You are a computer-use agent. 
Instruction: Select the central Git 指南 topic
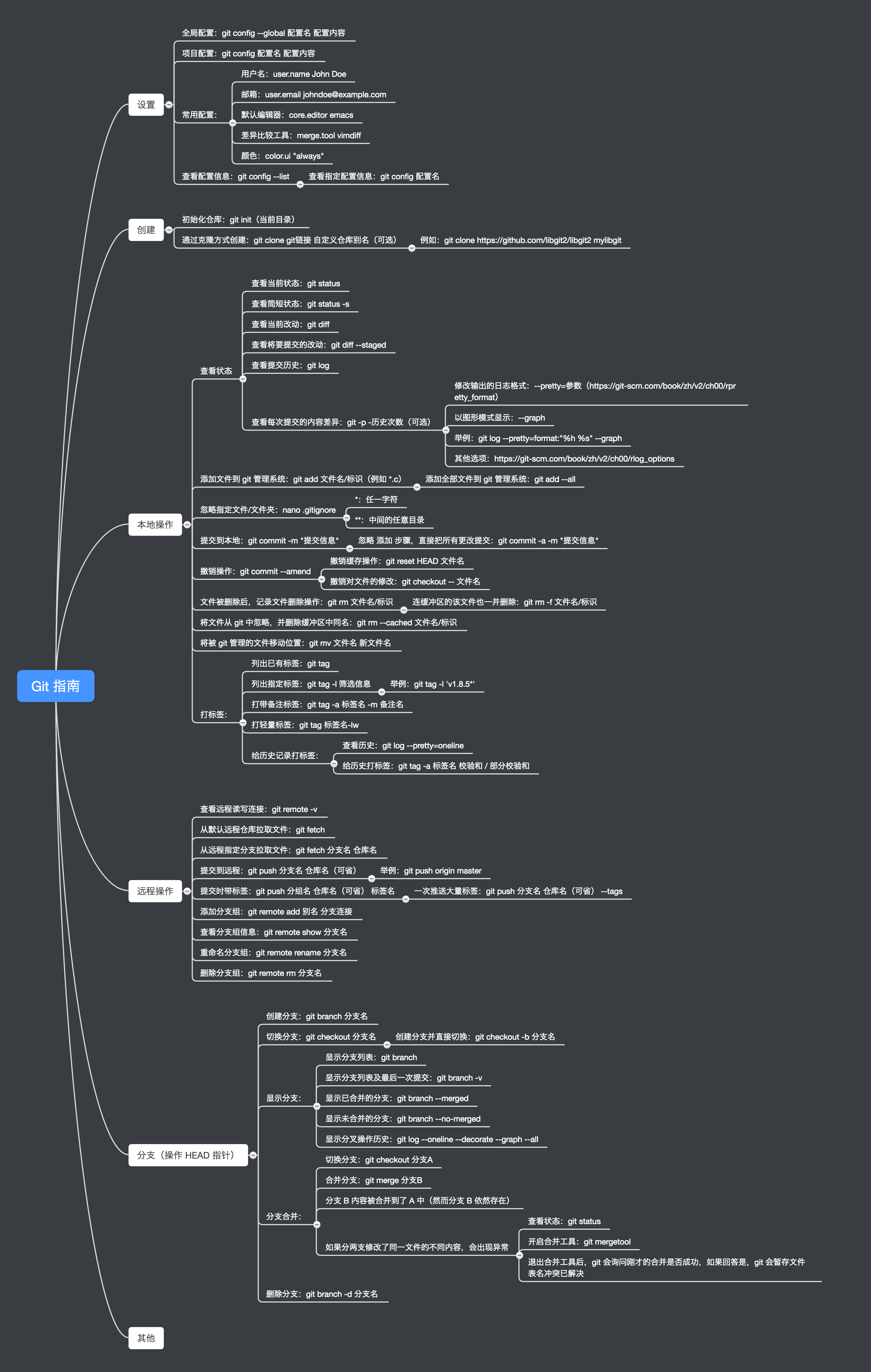(55, 686)
